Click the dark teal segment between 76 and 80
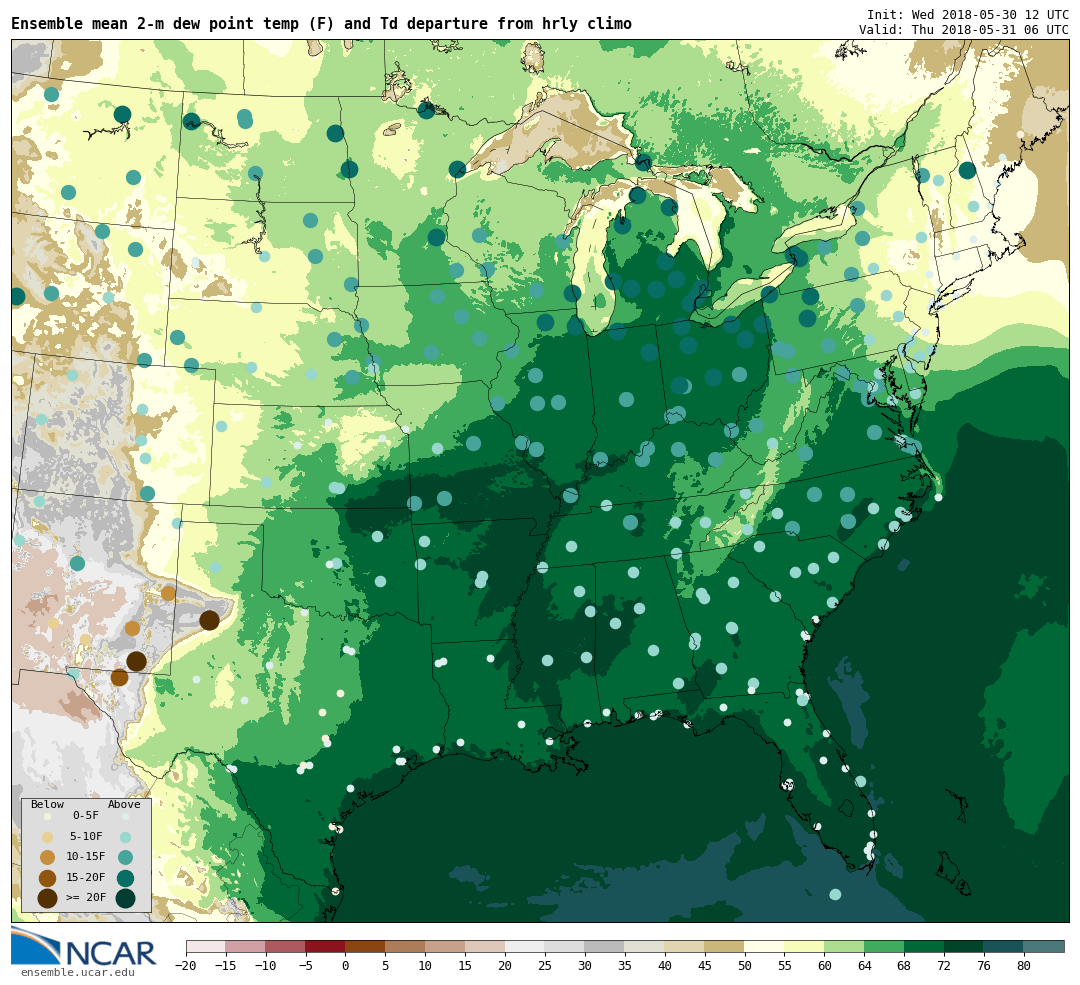 click(x=1004, y=947)
